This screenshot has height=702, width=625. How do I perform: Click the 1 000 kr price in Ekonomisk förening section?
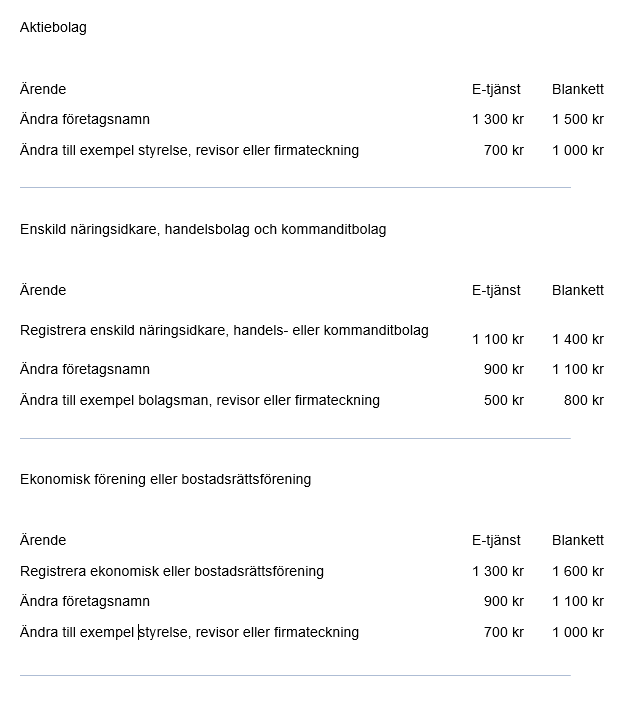pyautogui.click(x=577, y=632)
